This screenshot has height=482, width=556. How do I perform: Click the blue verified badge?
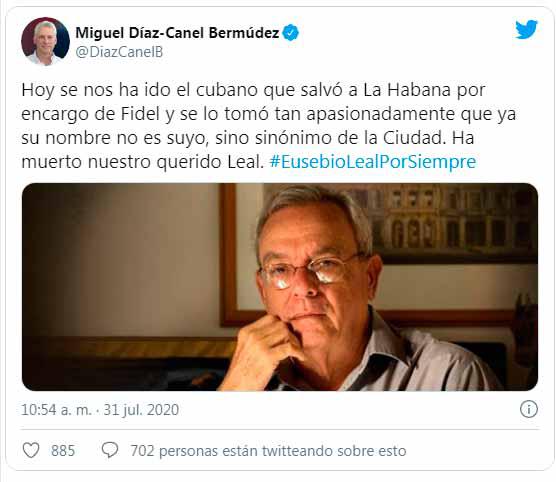coord(291,33)
